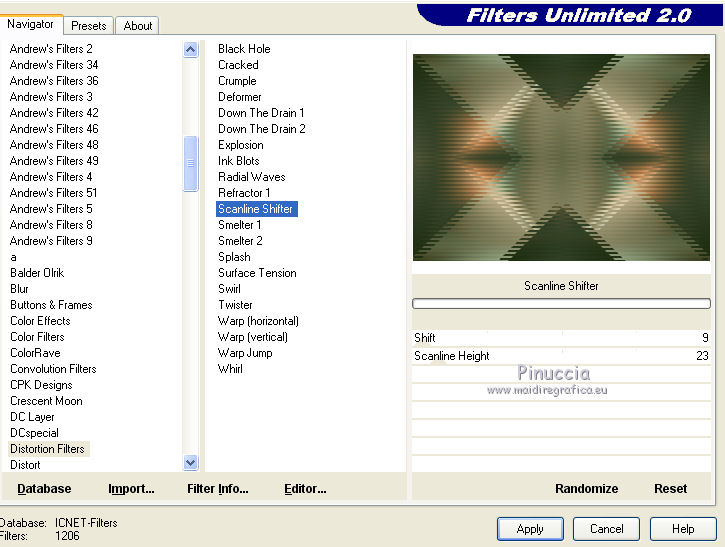The image size is (725, 547).
Task: Choose the Splash filter
Action: [234, 257]
